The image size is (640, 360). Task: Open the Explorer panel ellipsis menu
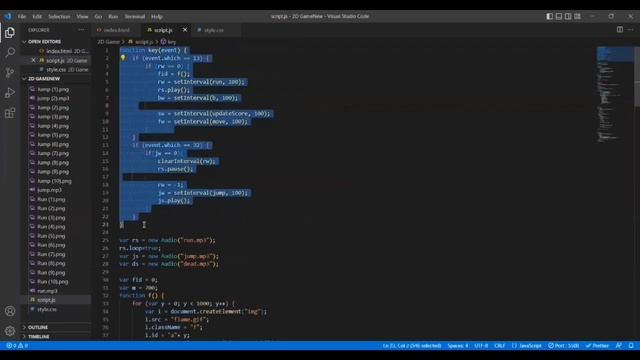[81, 30]
